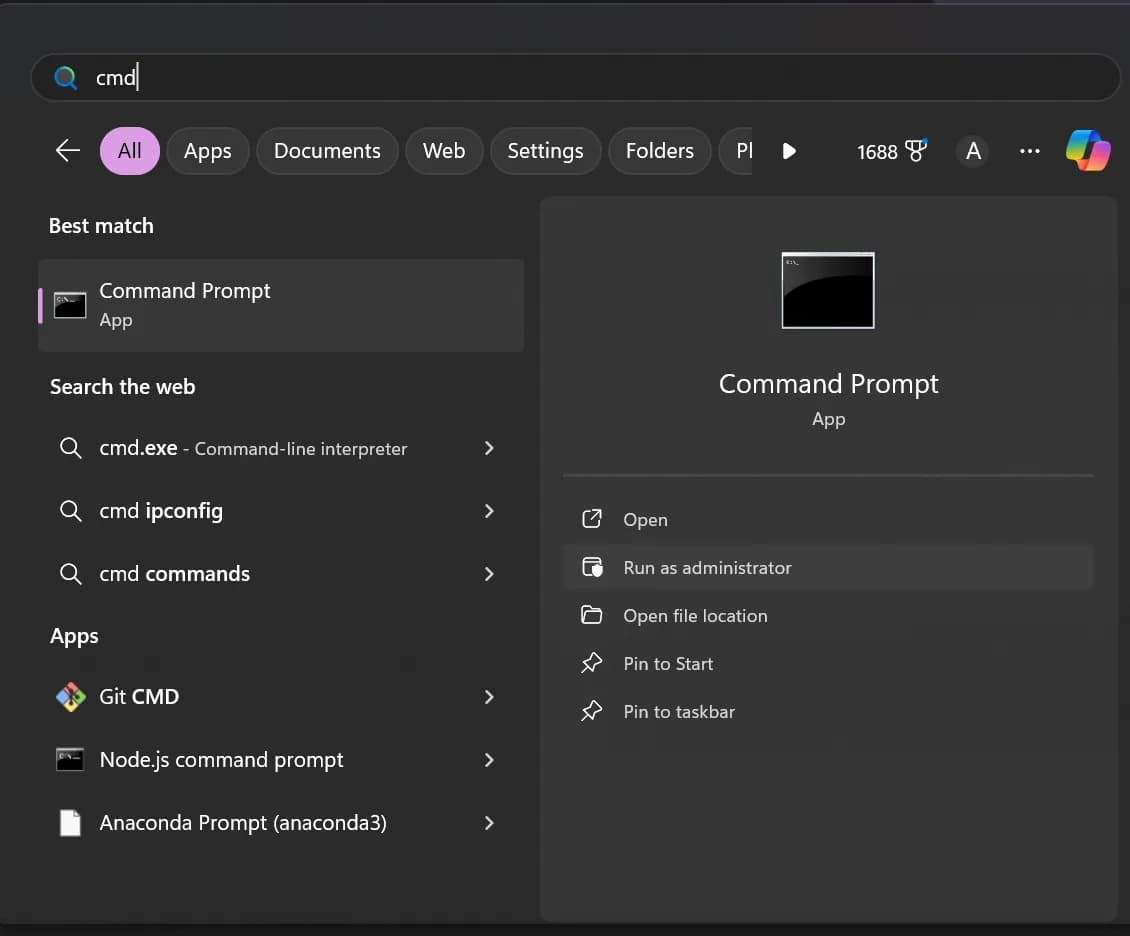Open the account avatar menu

pyautogui.click(x=972, y=150)
